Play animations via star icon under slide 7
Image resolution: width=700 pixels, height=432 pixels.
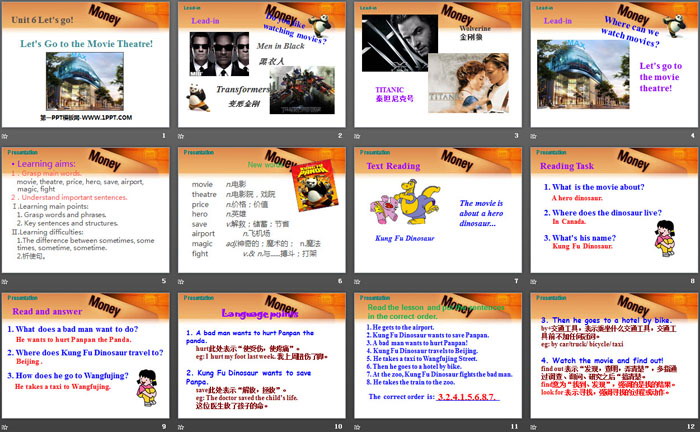coord(357,282)
